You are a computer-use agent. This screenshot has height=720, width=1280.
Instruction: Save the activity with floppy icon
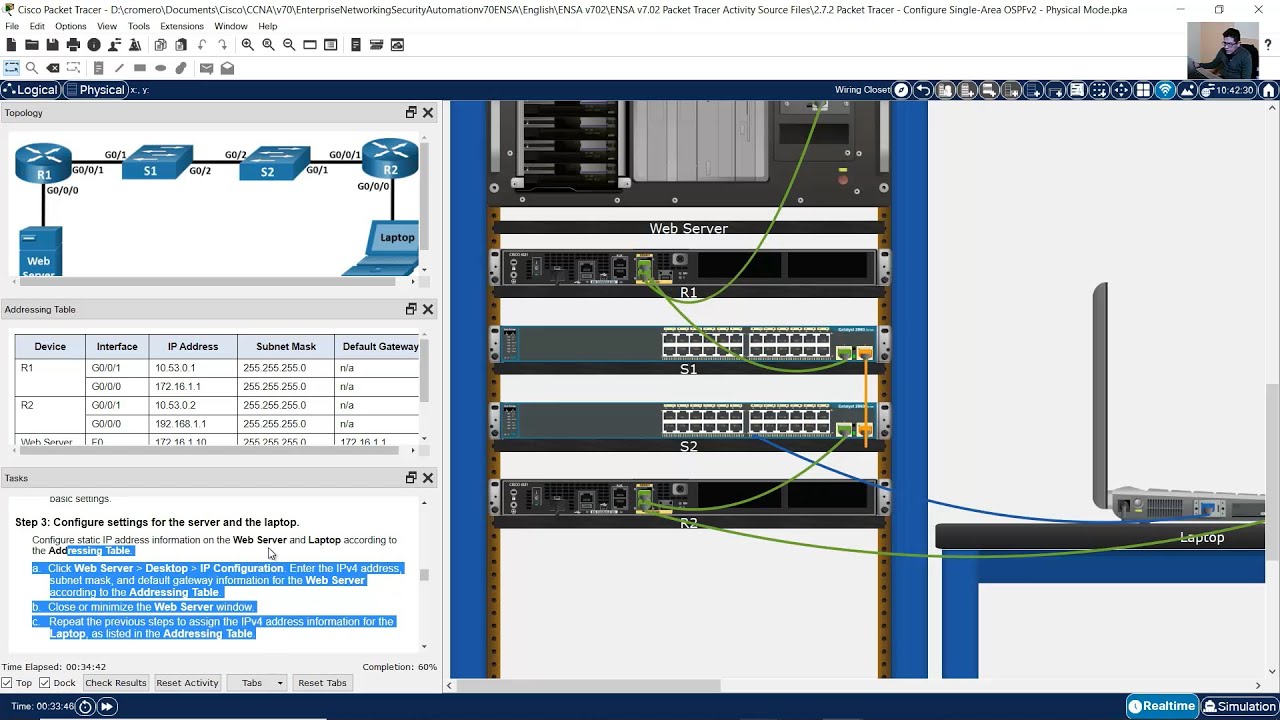point(52,45)
